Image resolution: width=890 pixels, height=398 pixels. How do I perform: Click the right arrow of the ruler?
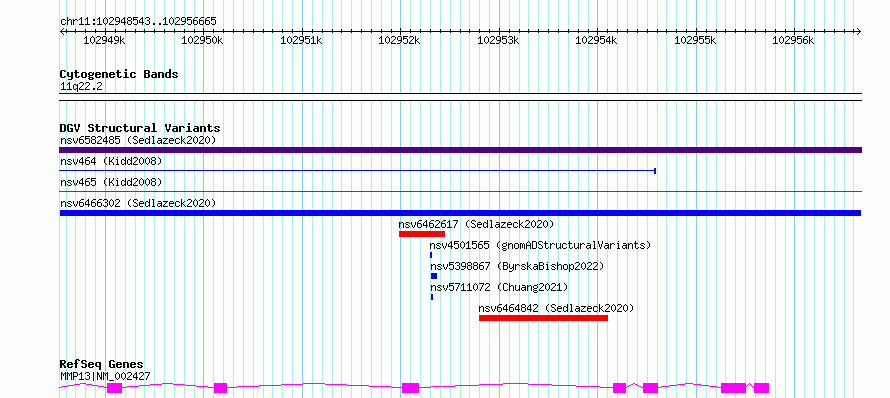pos(859,31)
